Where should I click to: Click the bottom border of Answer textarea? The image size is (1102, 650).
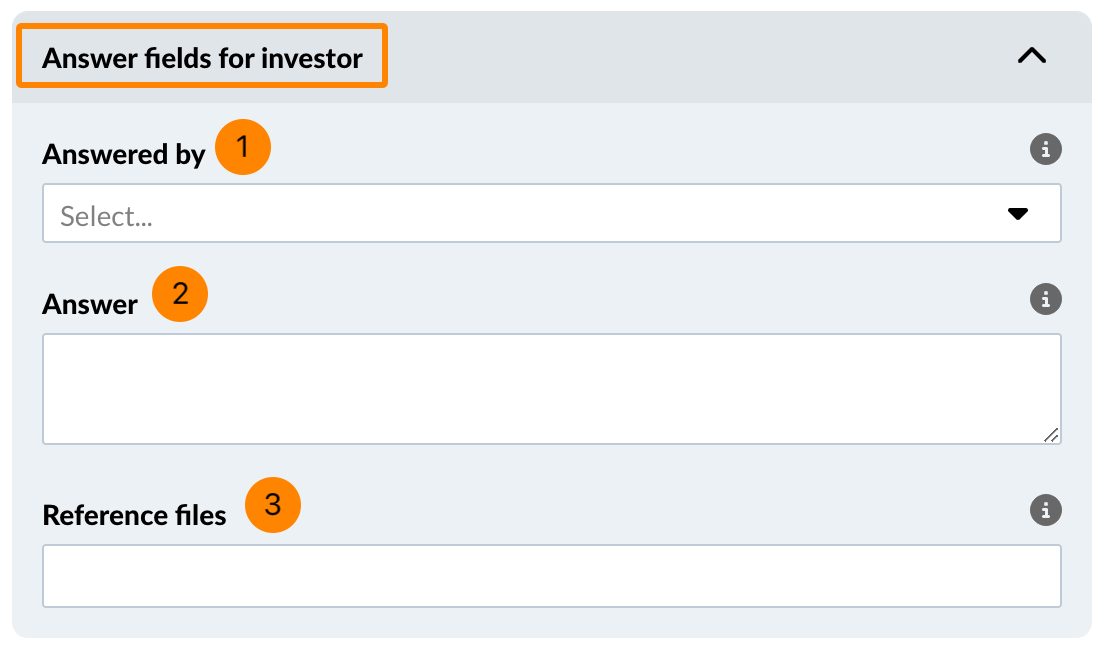550,443
